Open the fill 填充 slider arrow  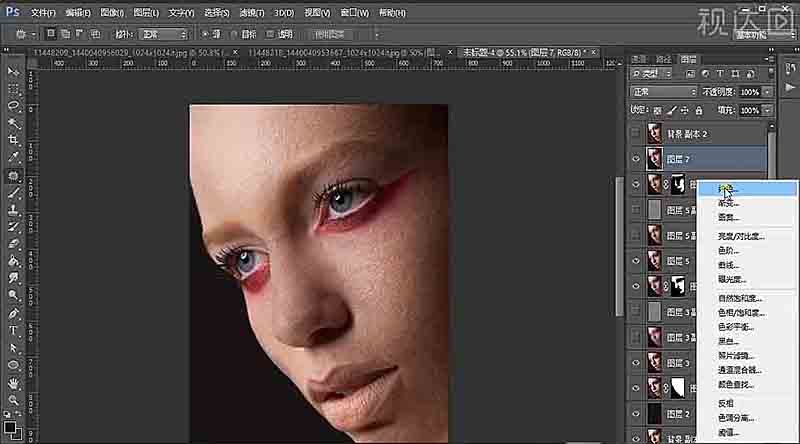767,110
